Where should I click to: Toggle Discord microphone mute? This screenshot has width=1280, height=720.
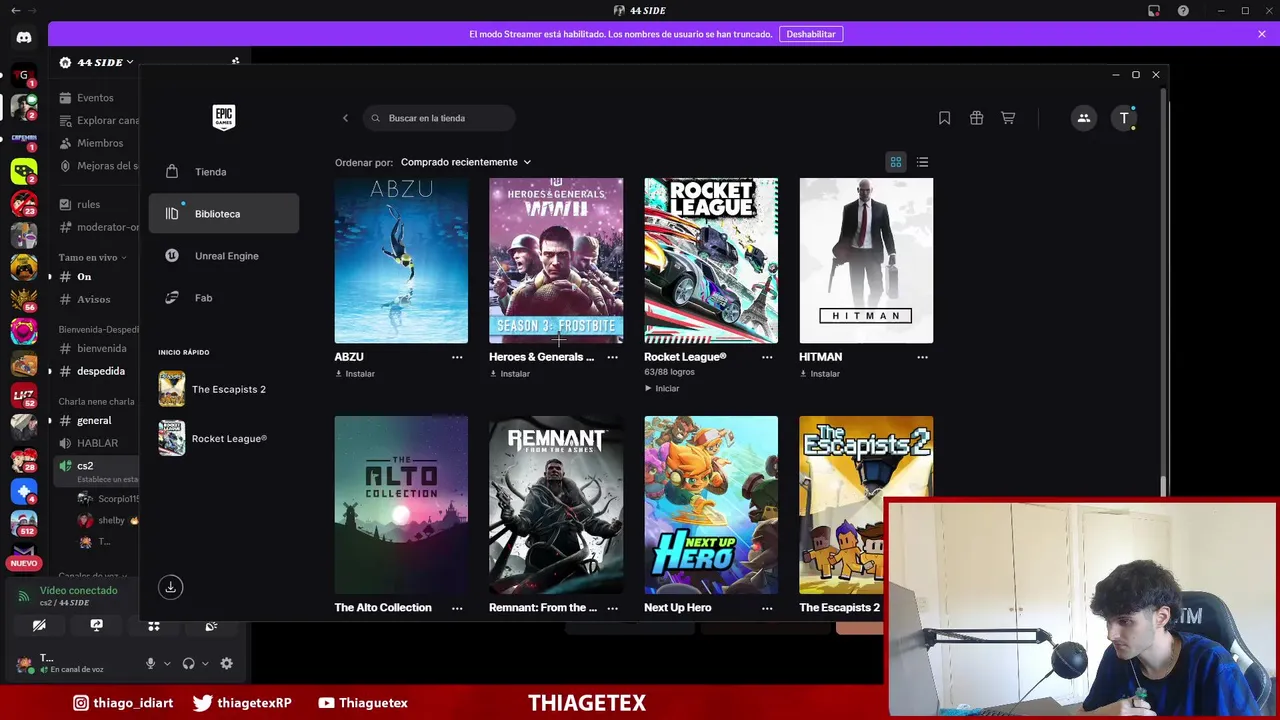pyautogui.click(x=150, y=663)
